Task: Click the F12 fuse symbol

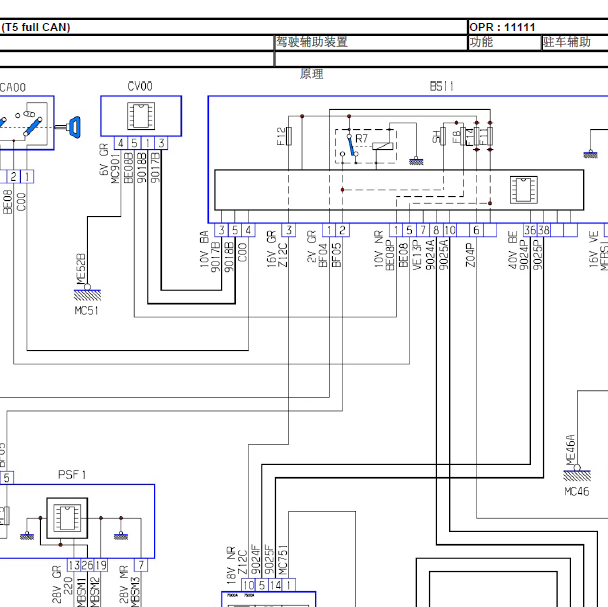Action: [289, 136]
